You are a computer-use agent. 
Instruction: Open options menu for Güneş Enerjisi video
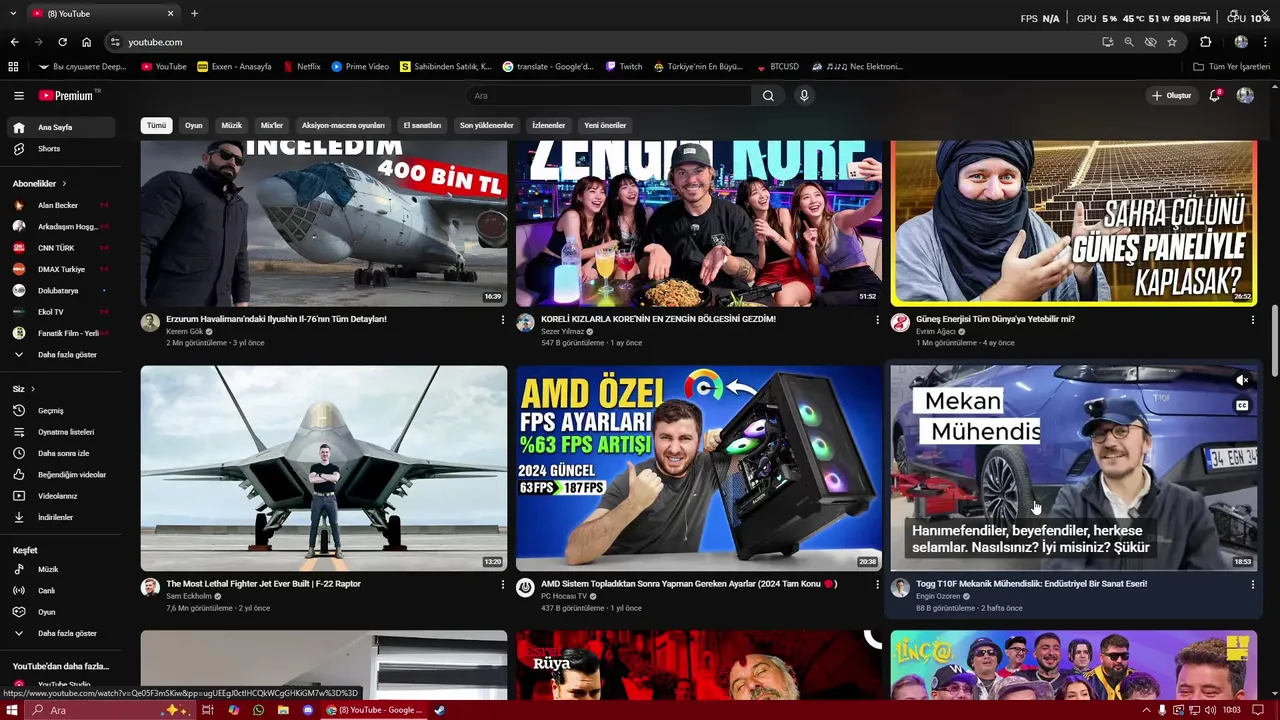click(x=1253, y=320)
